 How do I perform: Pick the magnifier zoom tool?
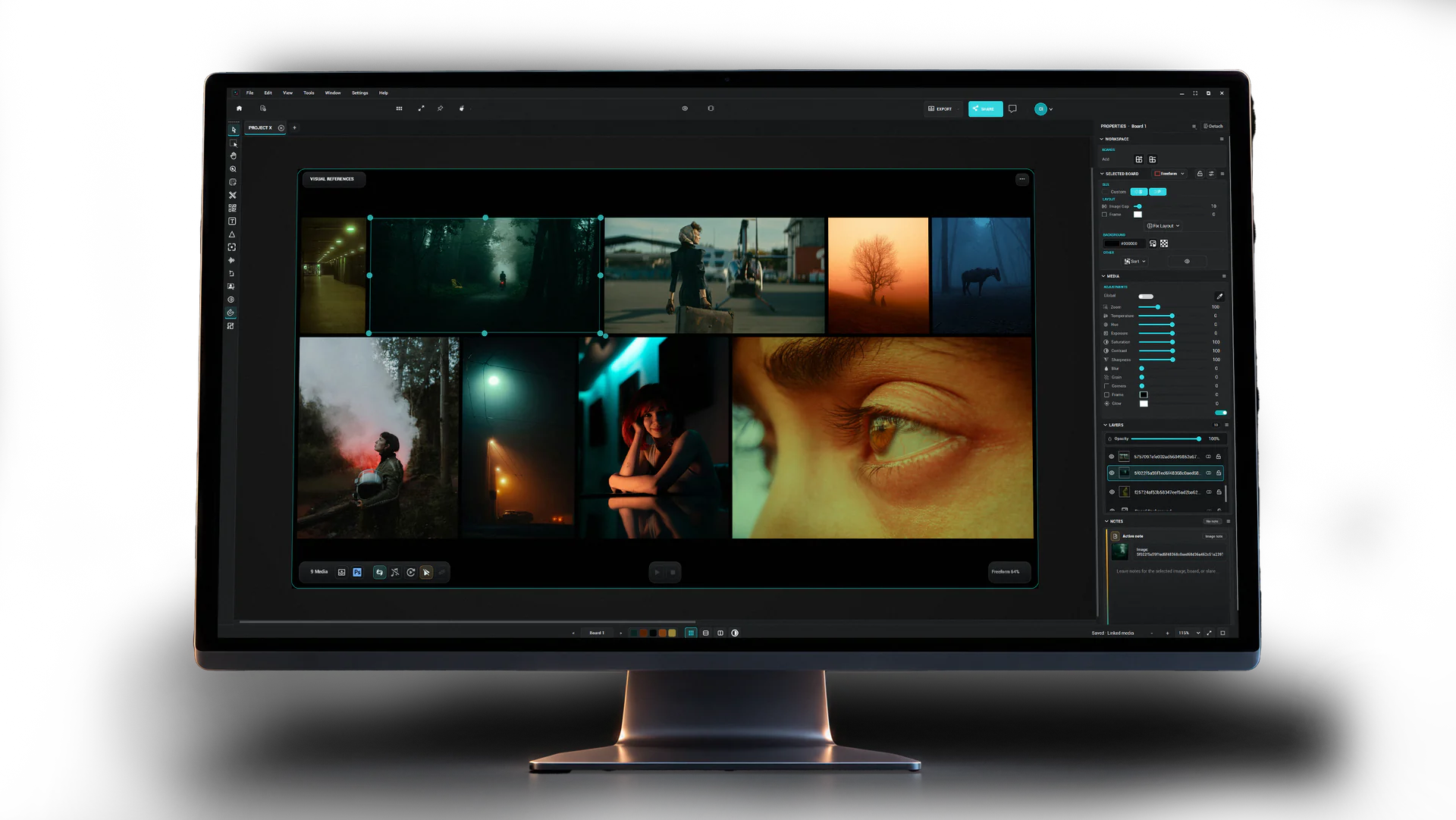coord(233,169)
